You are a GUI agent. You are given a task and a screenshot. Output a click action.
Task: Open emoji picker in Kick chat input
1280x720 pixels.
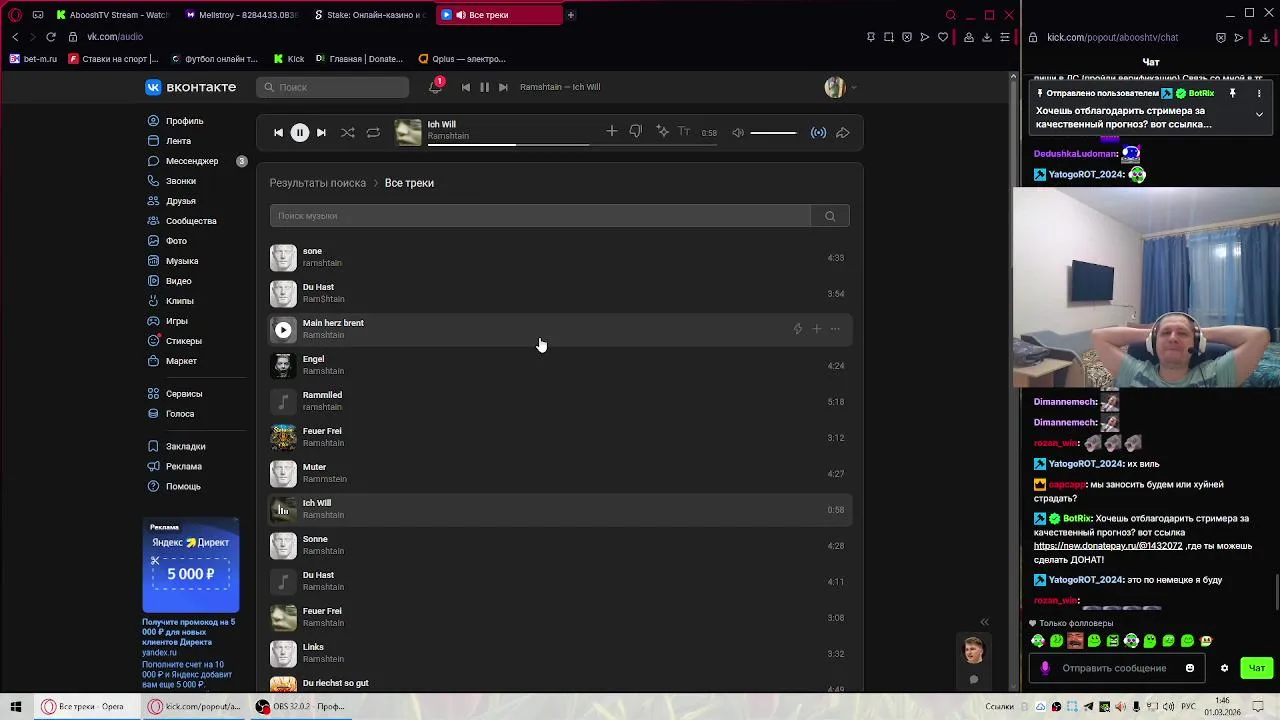1189,668
